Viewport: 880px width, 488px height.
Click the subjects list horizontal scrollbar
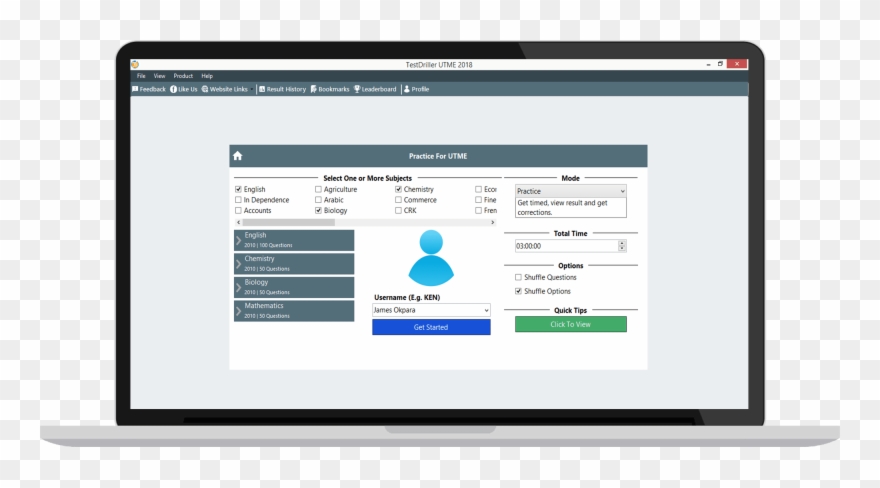(x=360, y=222)
